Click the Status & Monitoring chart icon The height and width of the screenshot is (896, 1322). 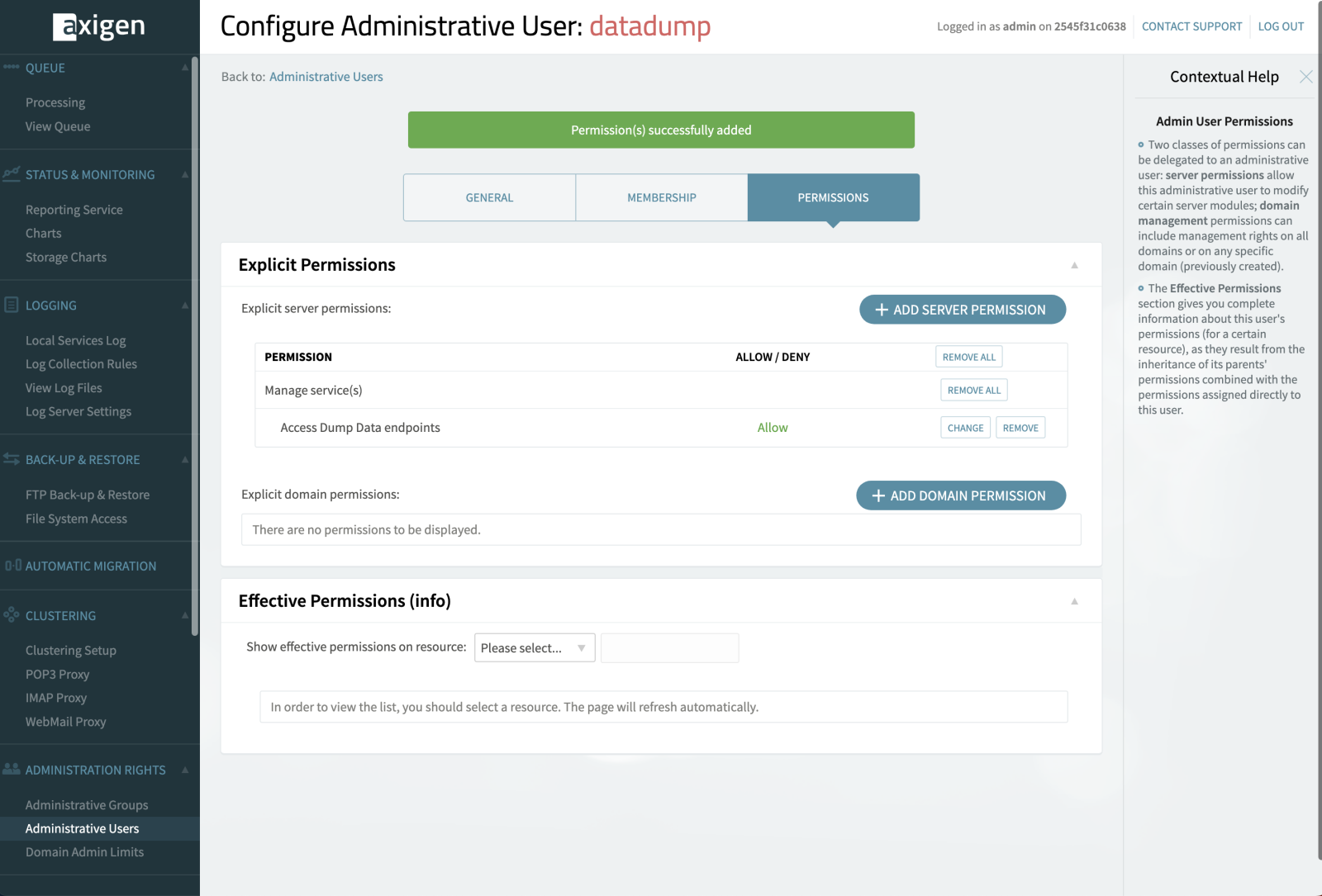tap(12, 174)
